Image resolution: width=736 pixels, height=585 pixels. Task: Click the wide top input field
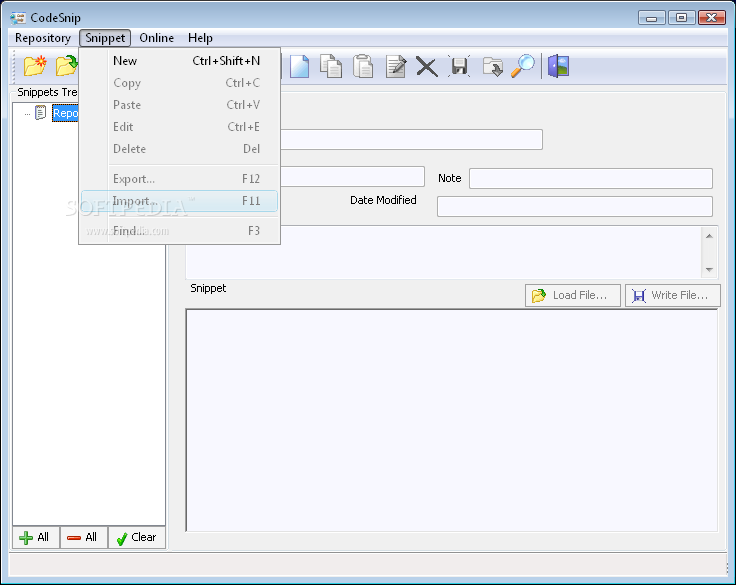[x=412, y=139]
